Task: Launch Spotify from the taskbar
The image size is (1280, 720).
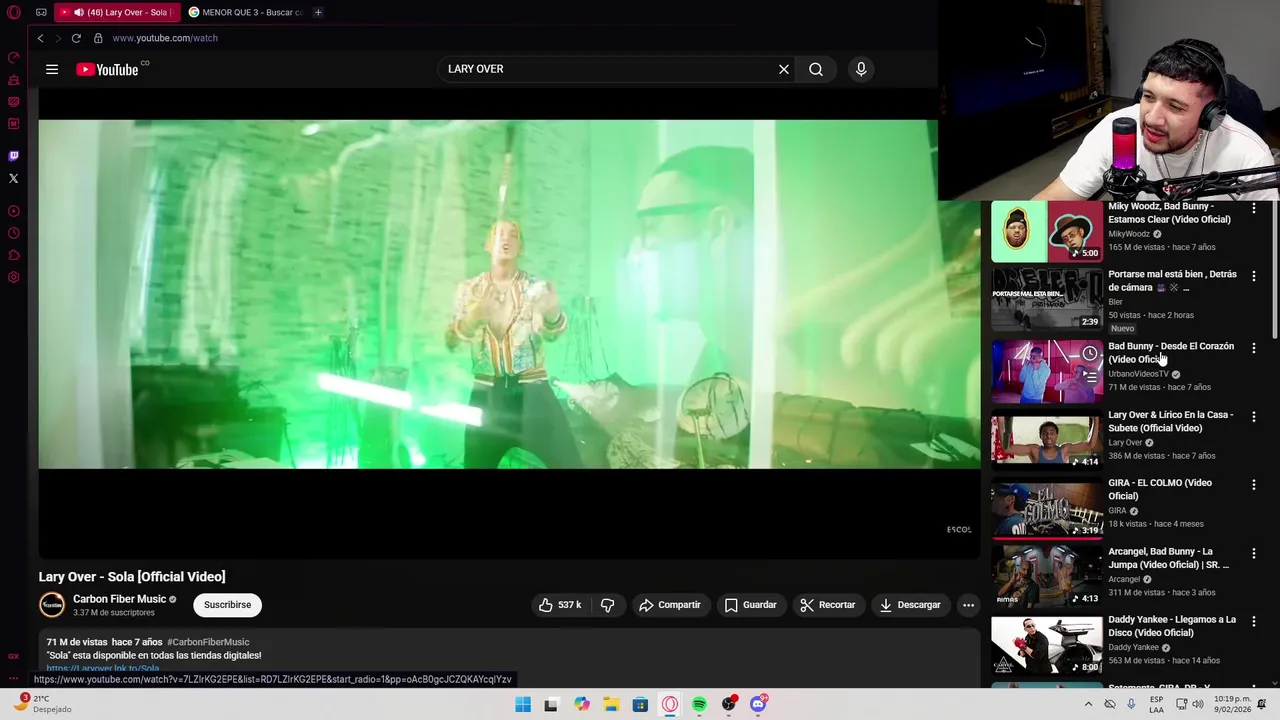Action: point(699,705)
